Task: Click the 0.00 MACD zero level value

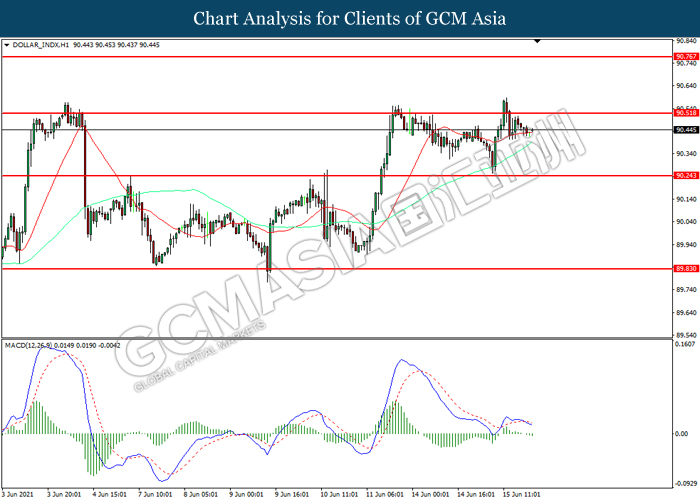Action: point(682,434)
